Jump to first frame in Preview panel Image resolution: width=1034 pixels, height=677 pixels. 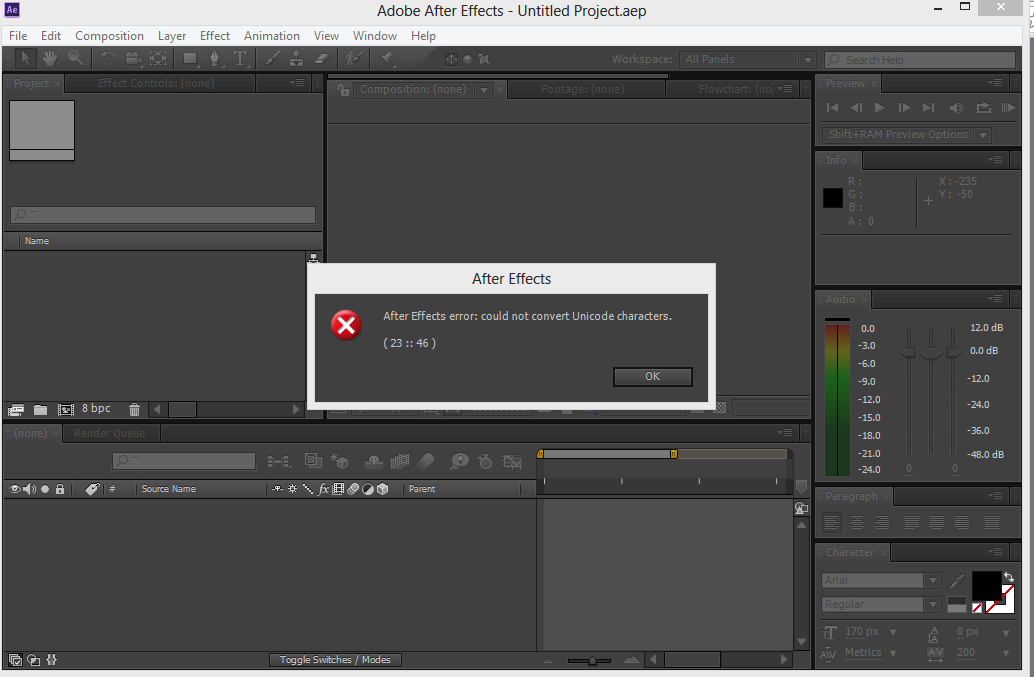pos(832,107)
